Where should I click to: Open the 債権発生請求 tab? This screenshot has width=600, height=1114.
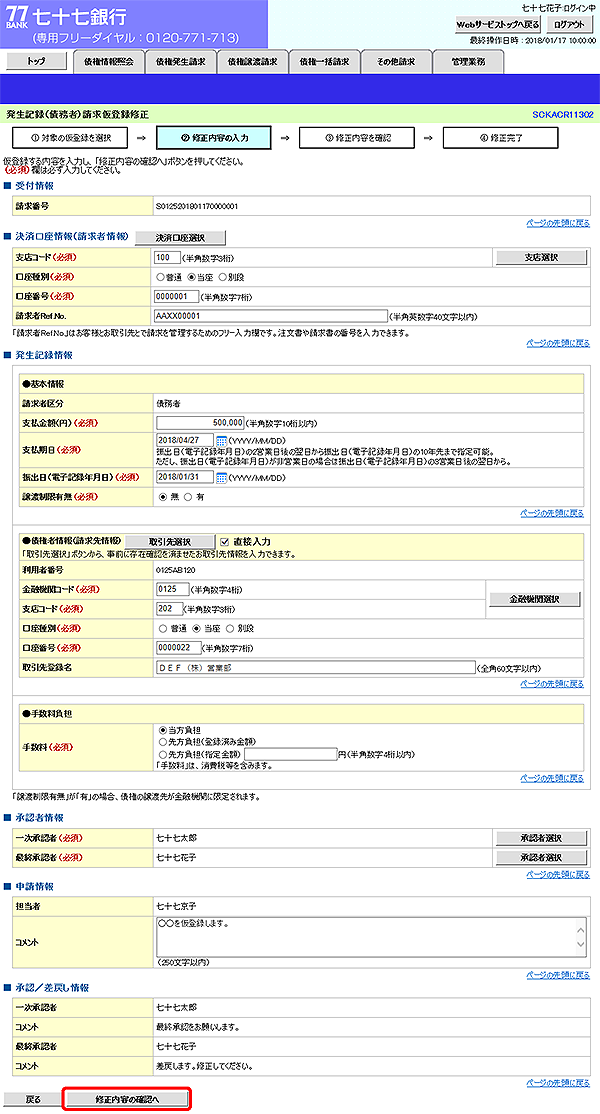click(x=180, y=63)
